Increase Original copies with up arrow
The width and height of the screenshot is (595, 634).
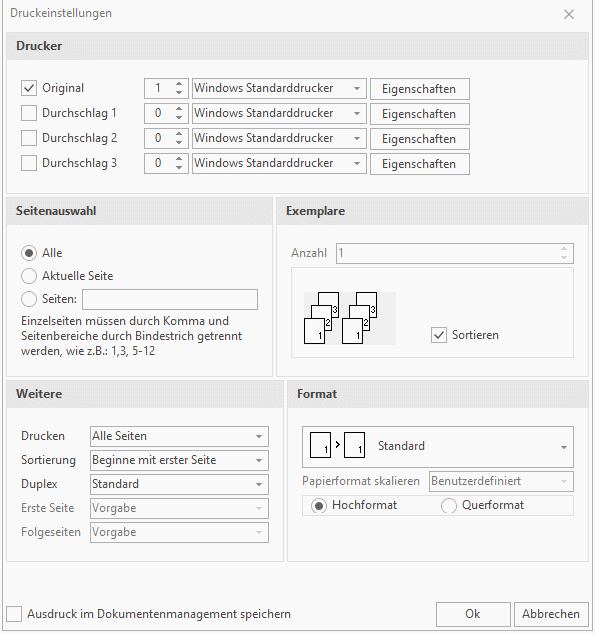point(179,84)
